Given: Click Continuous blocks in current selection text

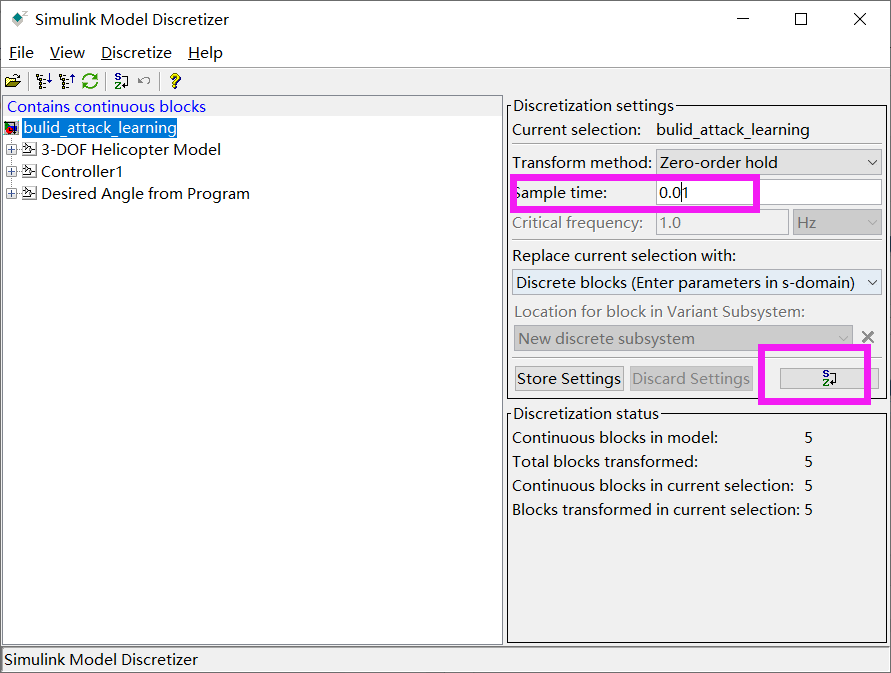Looking at the screenshot, I should (653, 486).
